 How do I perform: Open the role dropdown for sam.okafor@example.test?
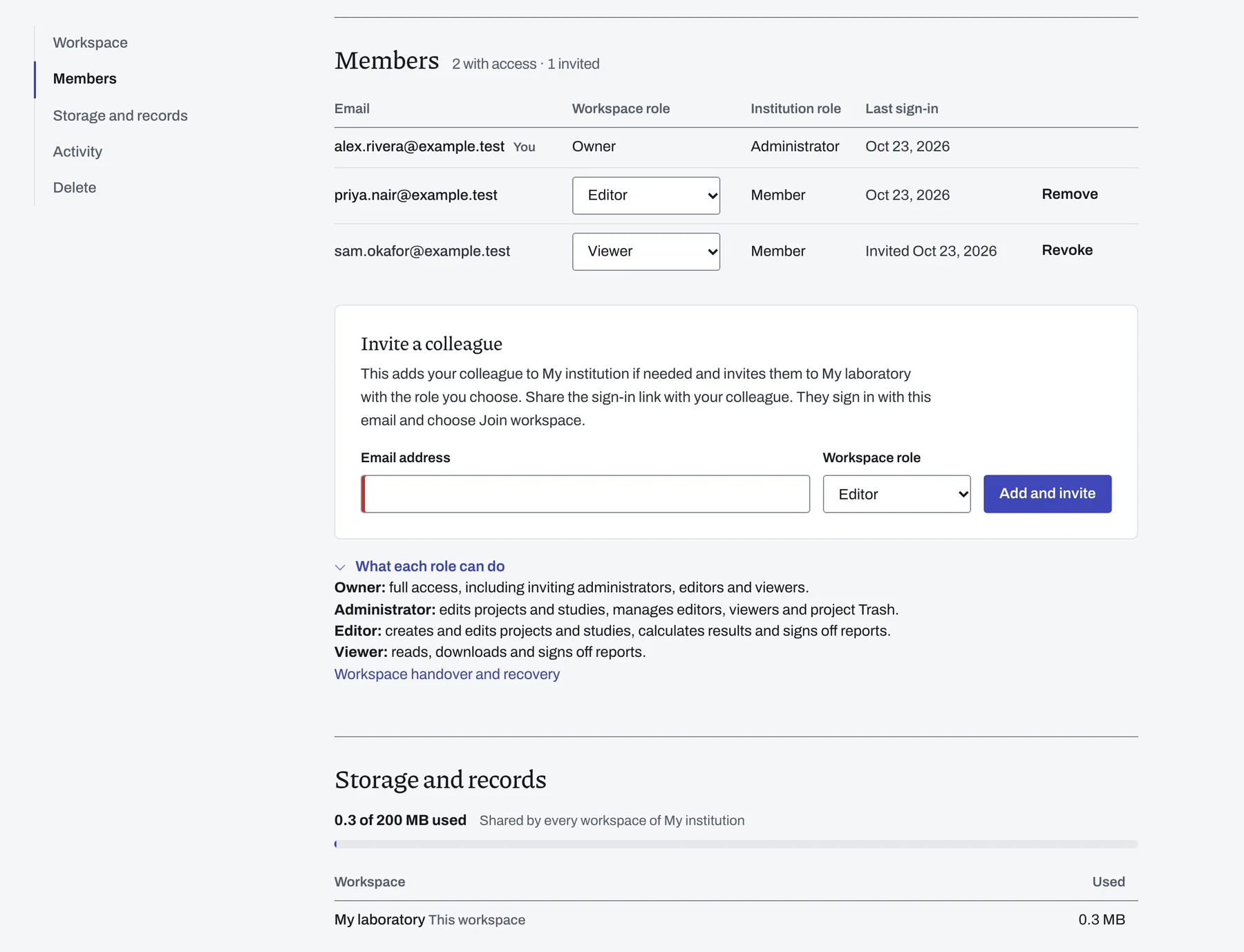(645, 251)
